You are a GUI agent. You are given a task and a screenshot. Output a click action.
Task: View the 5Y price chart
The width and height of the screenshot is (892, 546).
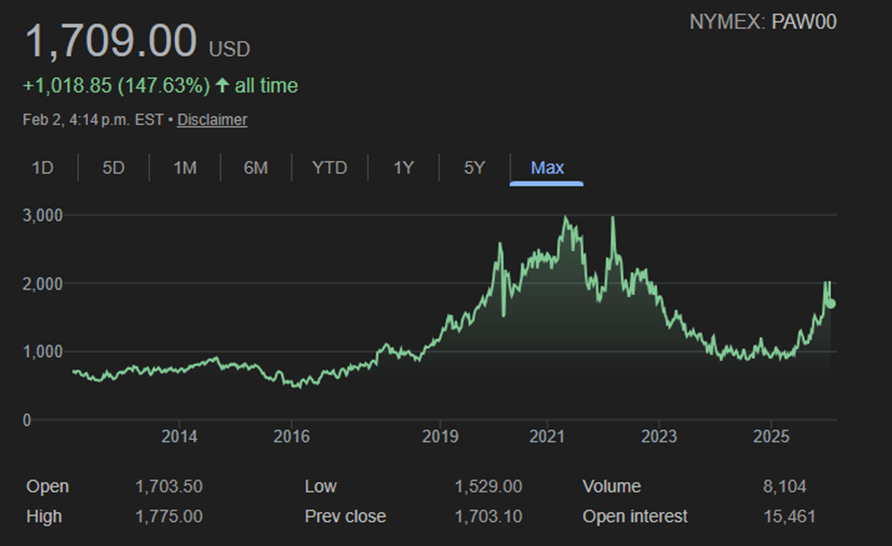[x=474, y=168]
